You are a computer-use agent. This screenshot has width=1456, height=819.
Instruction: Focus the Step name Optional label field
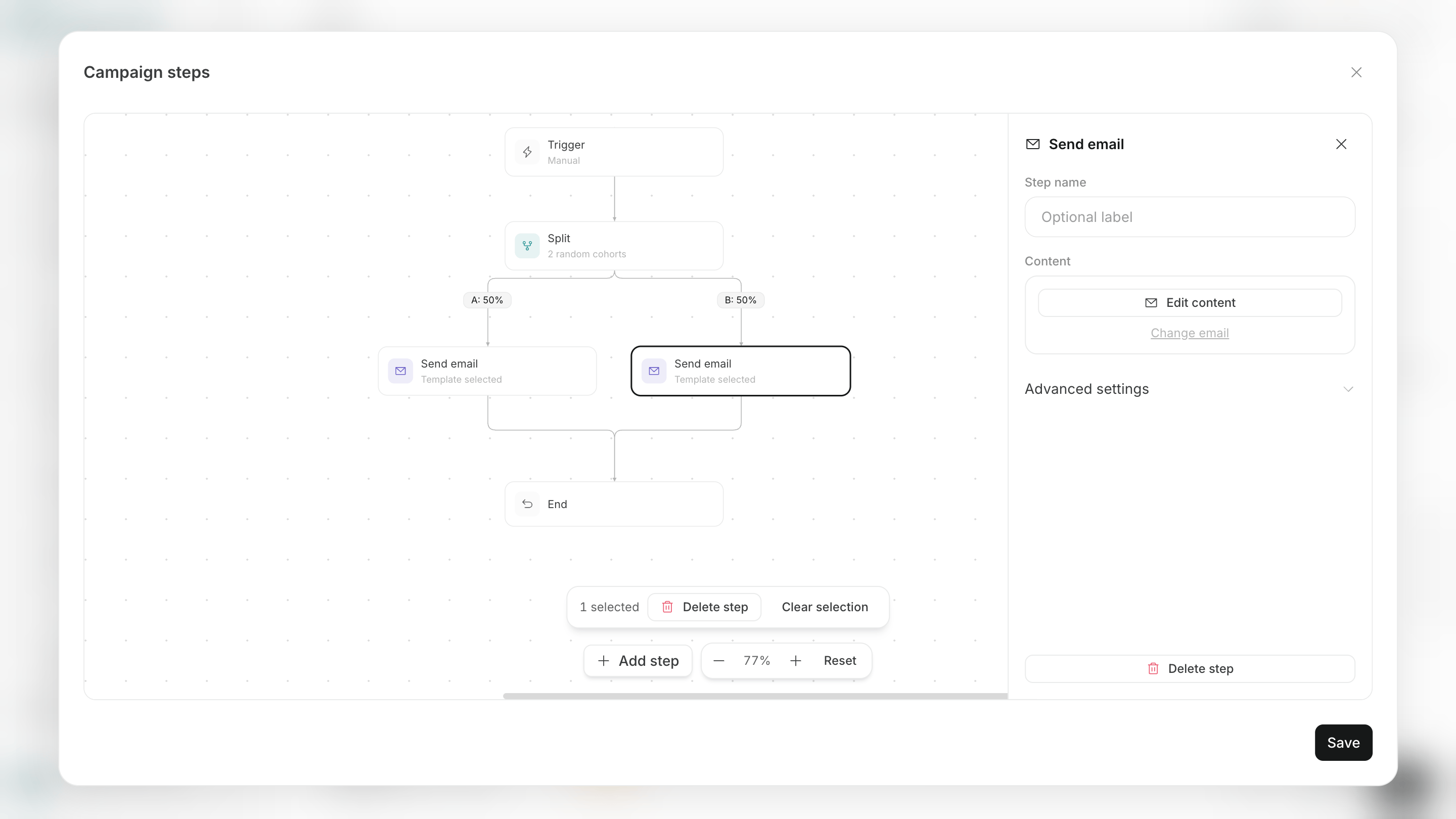(x=1189, y=217)
